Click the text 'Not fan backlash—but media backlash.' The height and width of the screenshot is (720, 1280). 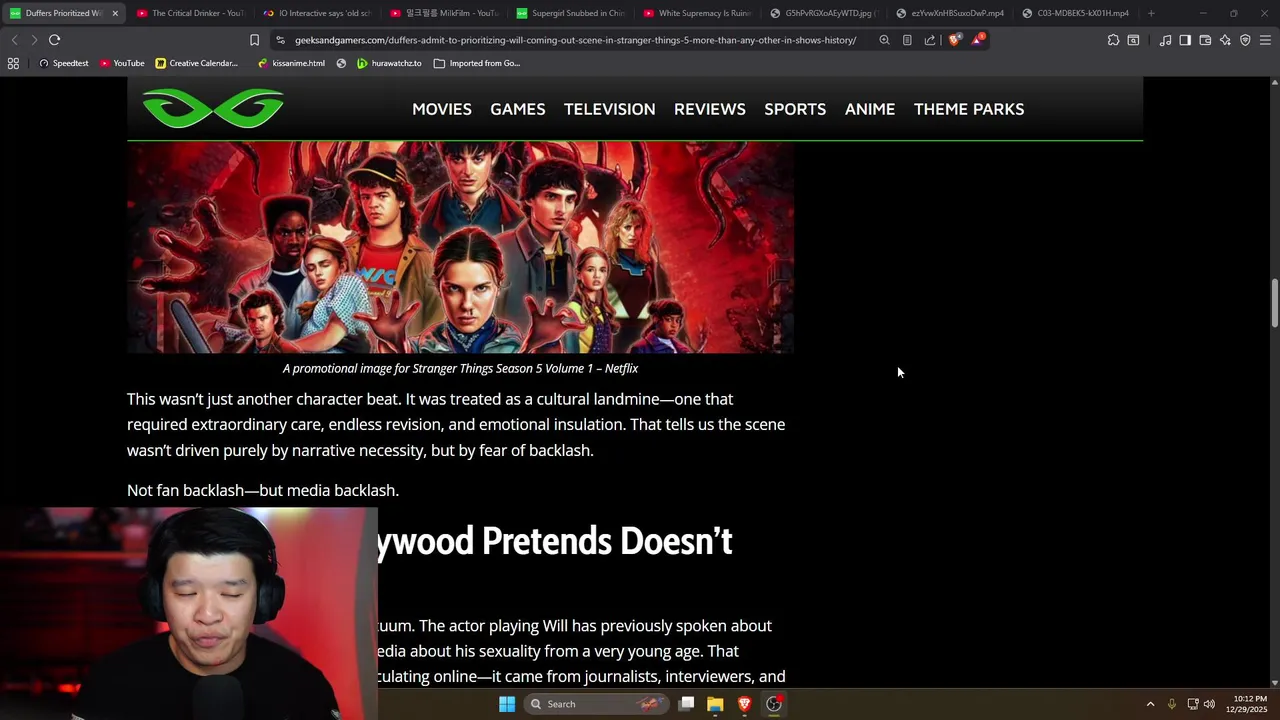pos(263,490)
